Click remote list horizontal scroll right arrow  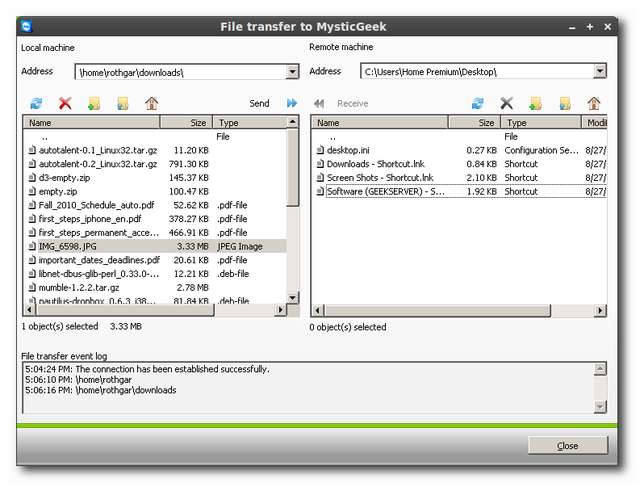[x=600, y=311]
